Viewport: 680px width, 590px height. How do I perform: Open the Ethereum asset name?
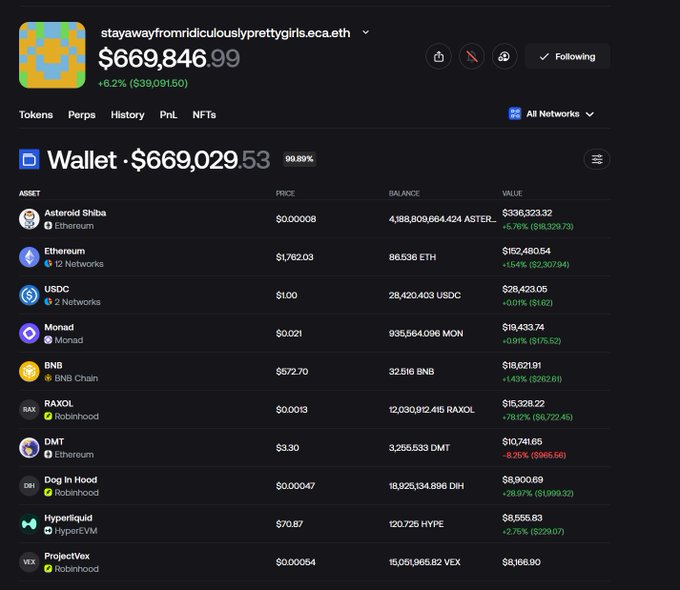(x=65, y=251)
